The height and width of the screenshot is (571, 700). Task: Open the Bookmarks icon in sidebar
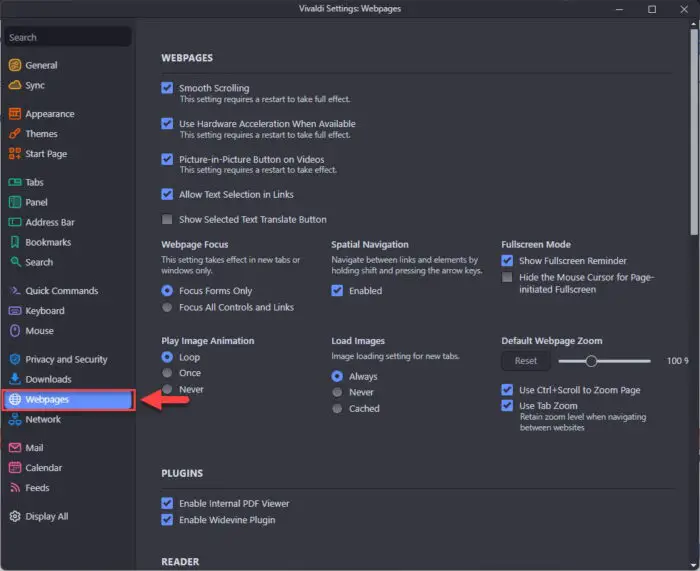tap(15, 242)
